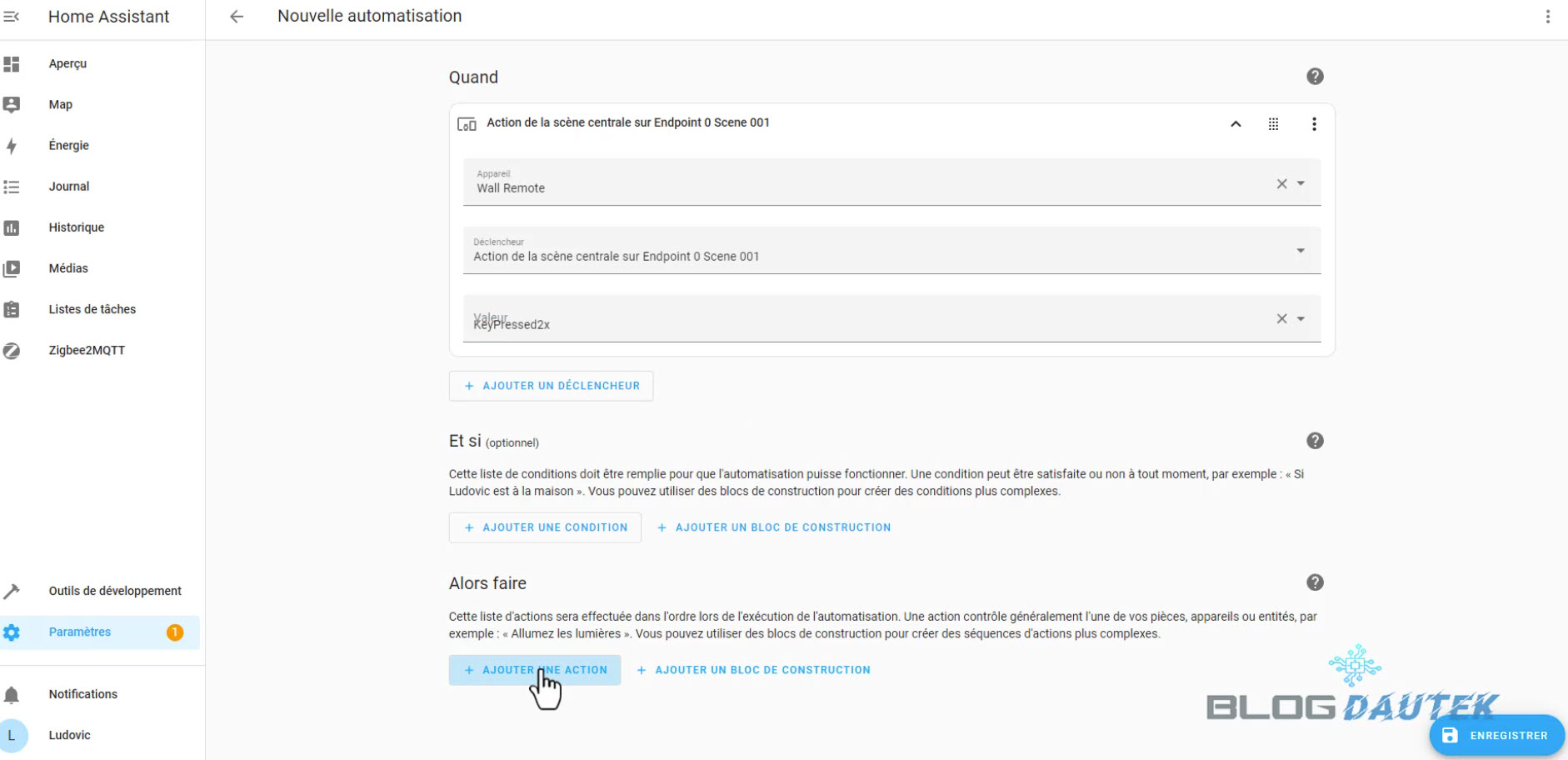Expand the Appareil device dropdown
1568x760 pixels.
[x=1301, y=183]
